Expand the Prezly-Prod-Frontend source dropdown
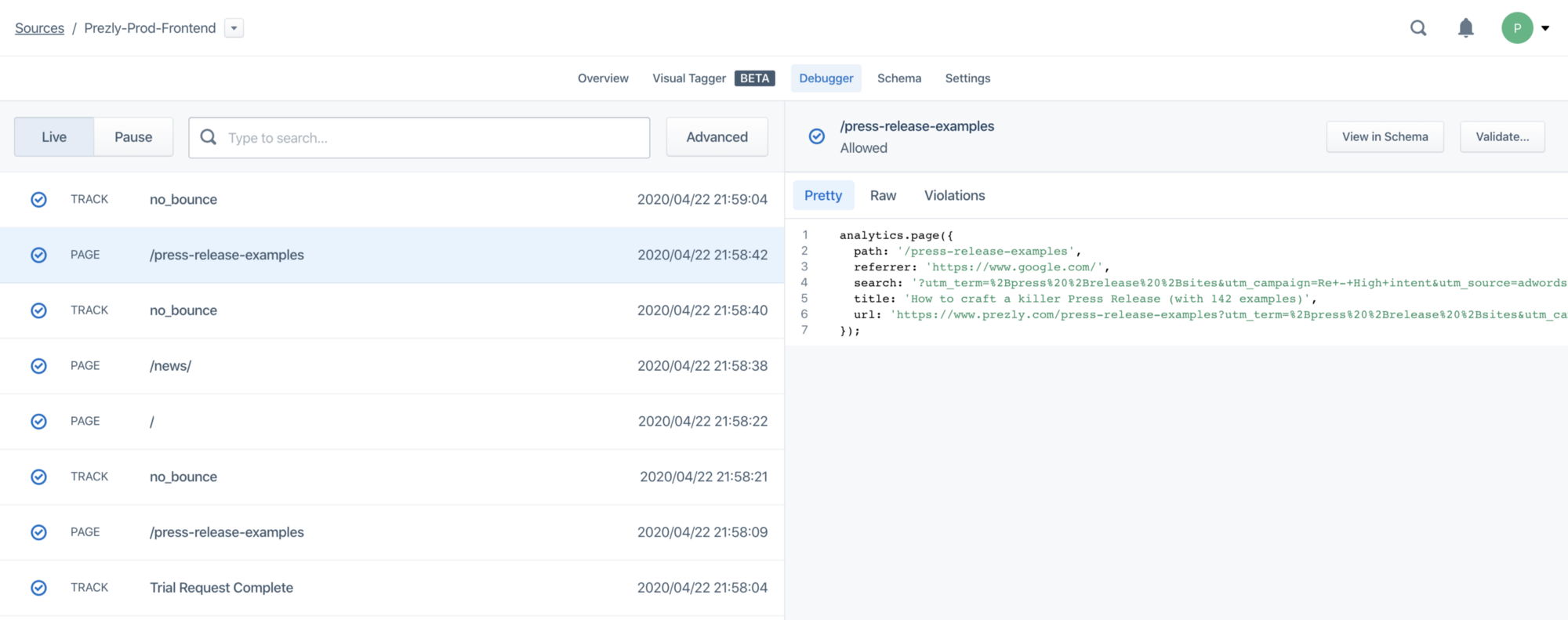Viewport: 1568px width, 620px height. (x=234, y=28)
